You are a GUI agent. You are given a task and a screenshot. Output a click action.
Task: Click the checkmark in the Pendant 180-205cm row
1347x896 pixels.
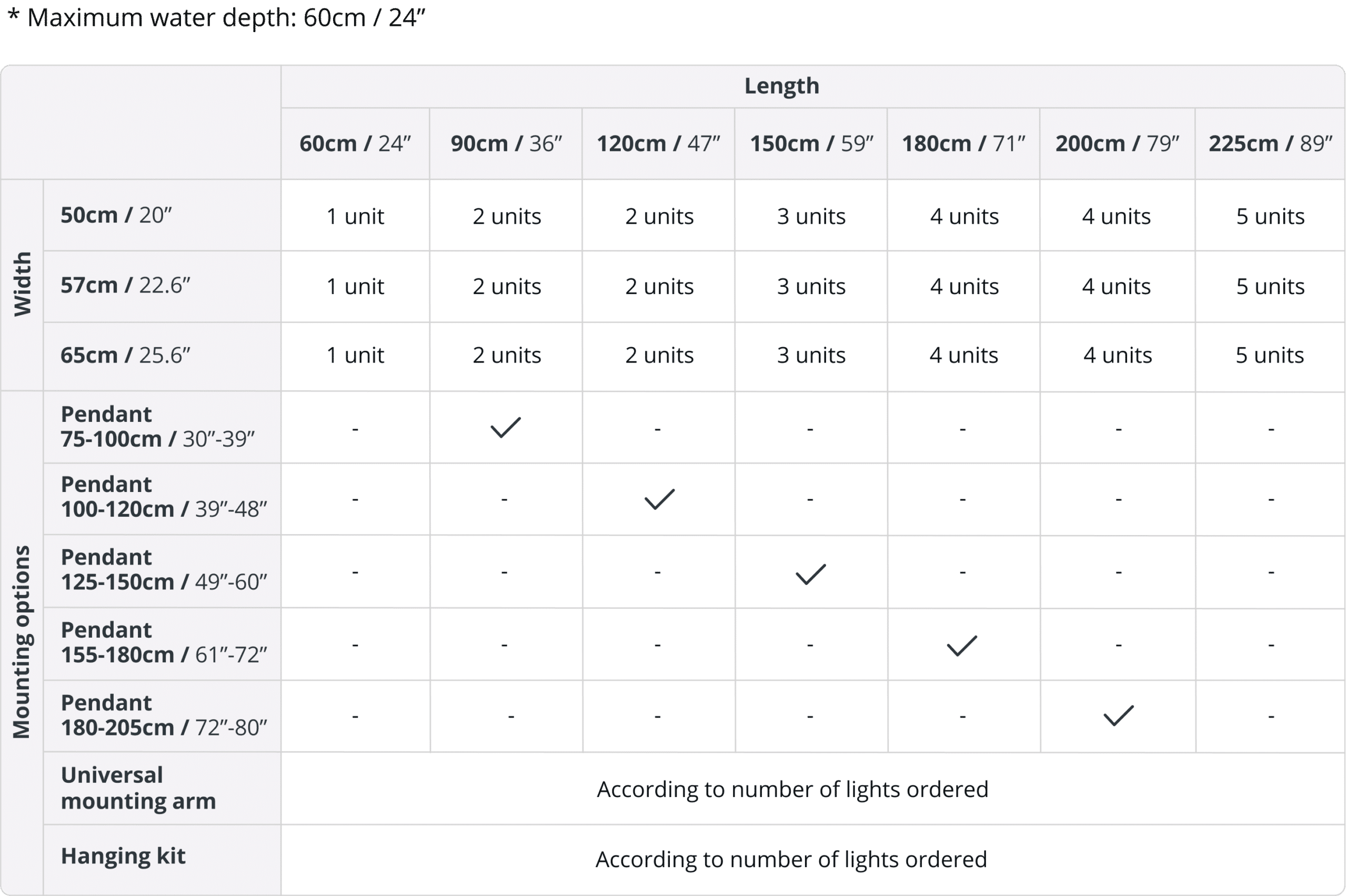click(1118, 716)
